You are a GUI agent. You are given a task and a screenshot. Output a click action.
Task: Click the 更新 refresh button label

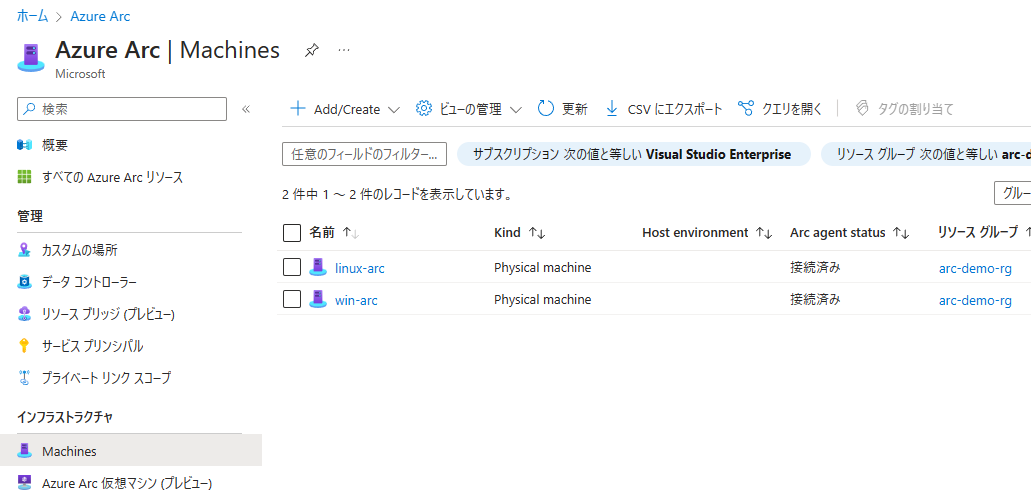click(575, 109)
